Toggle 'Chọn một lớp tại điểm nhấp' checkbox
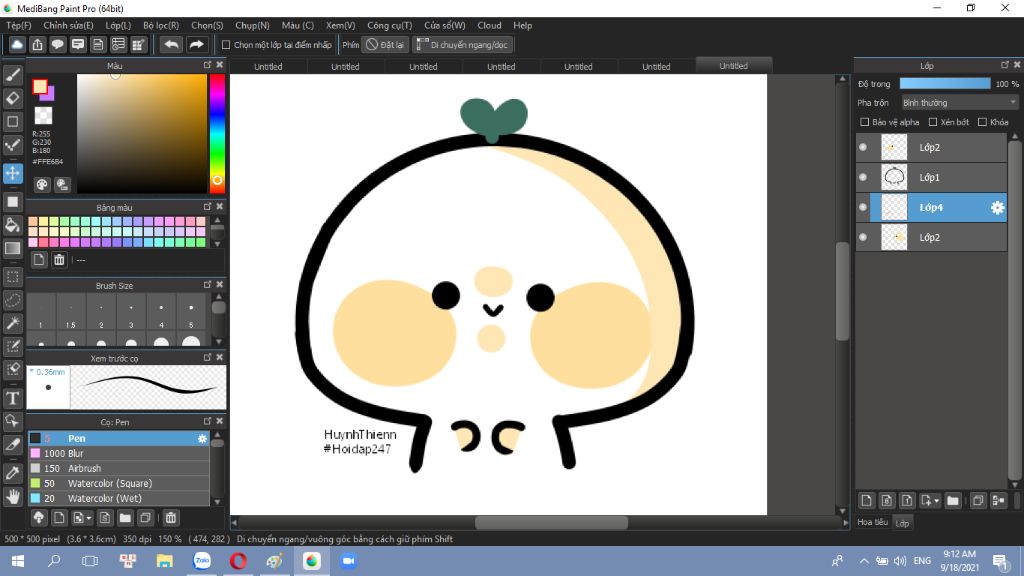 [x=226, y=45]
